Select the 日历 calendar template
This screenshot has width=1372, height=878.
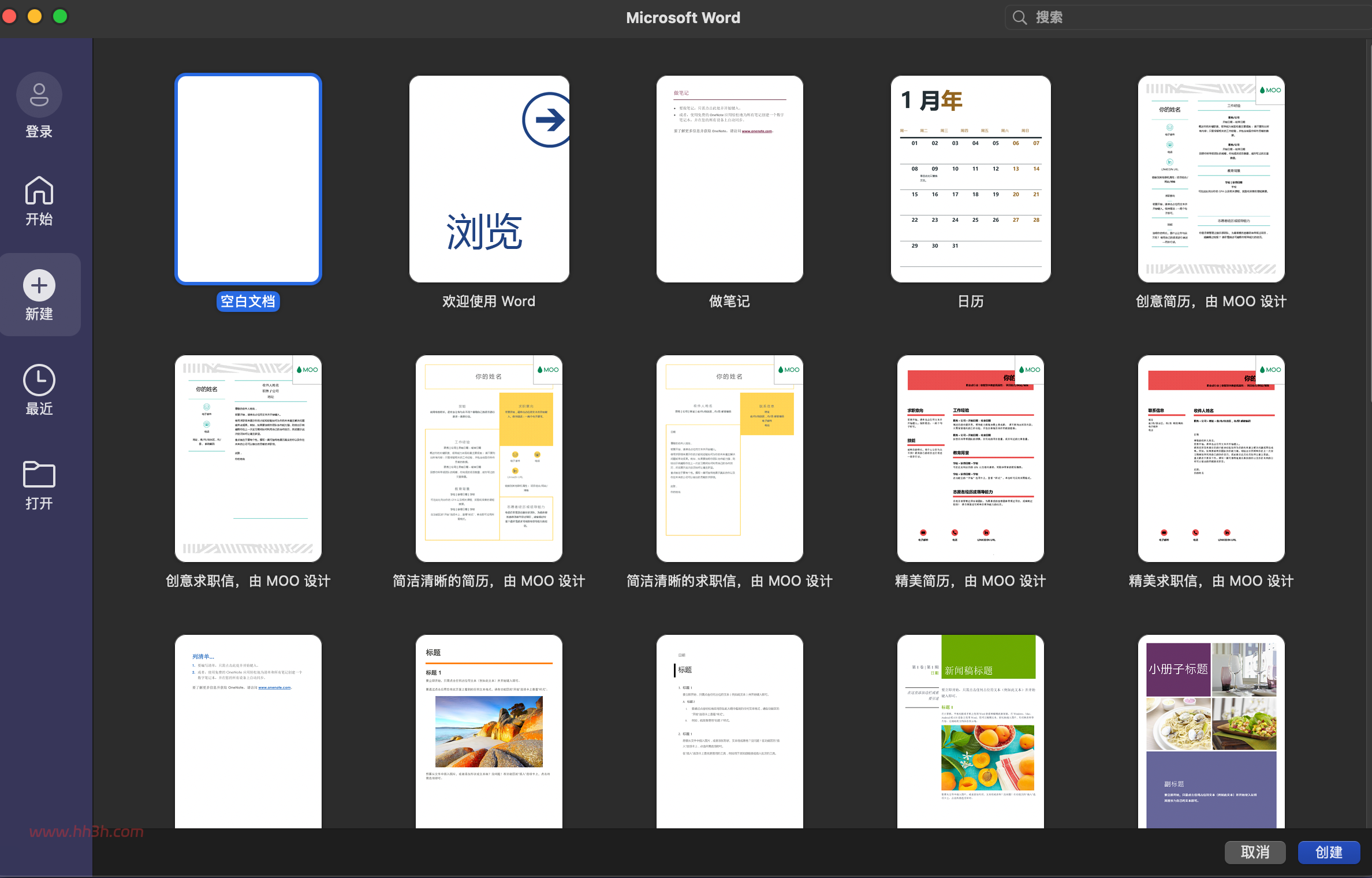[x=971, y=179]
